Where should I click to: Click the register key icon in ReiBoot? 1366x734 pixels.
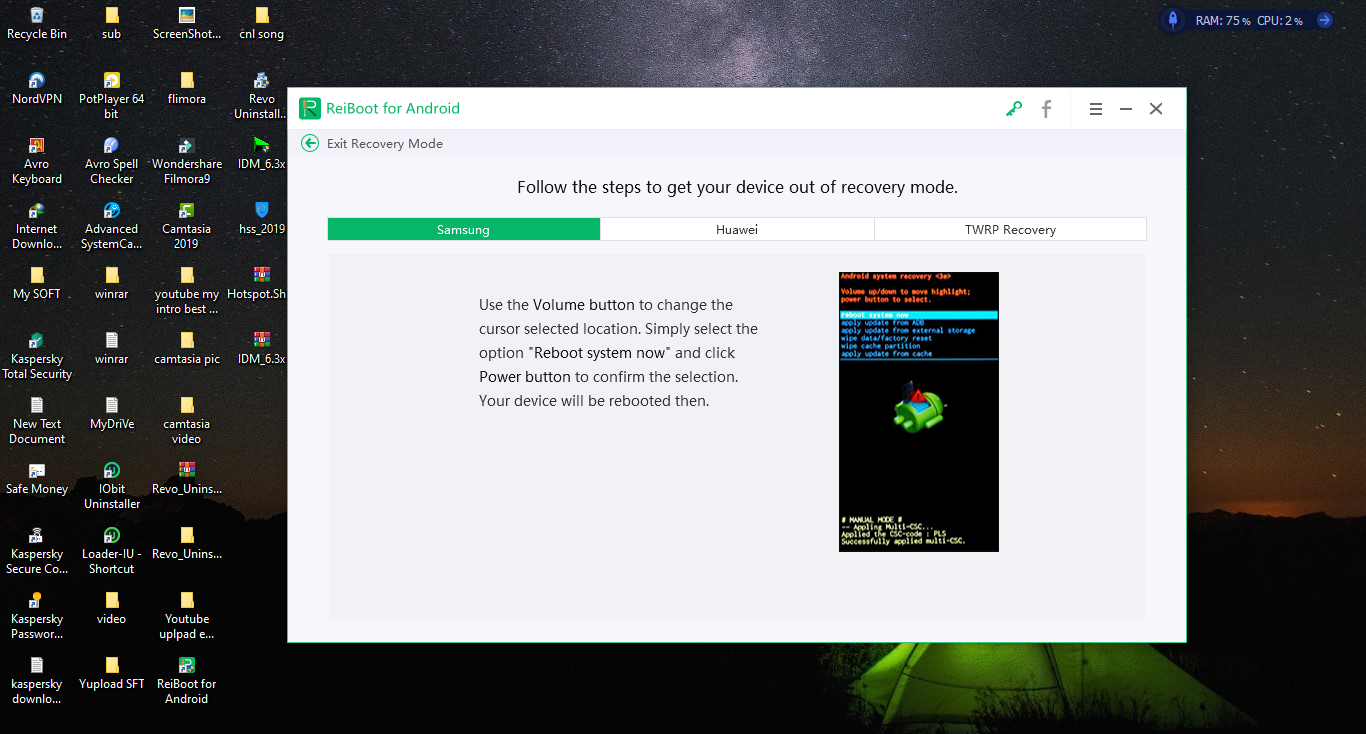(x=1014, y=109)
